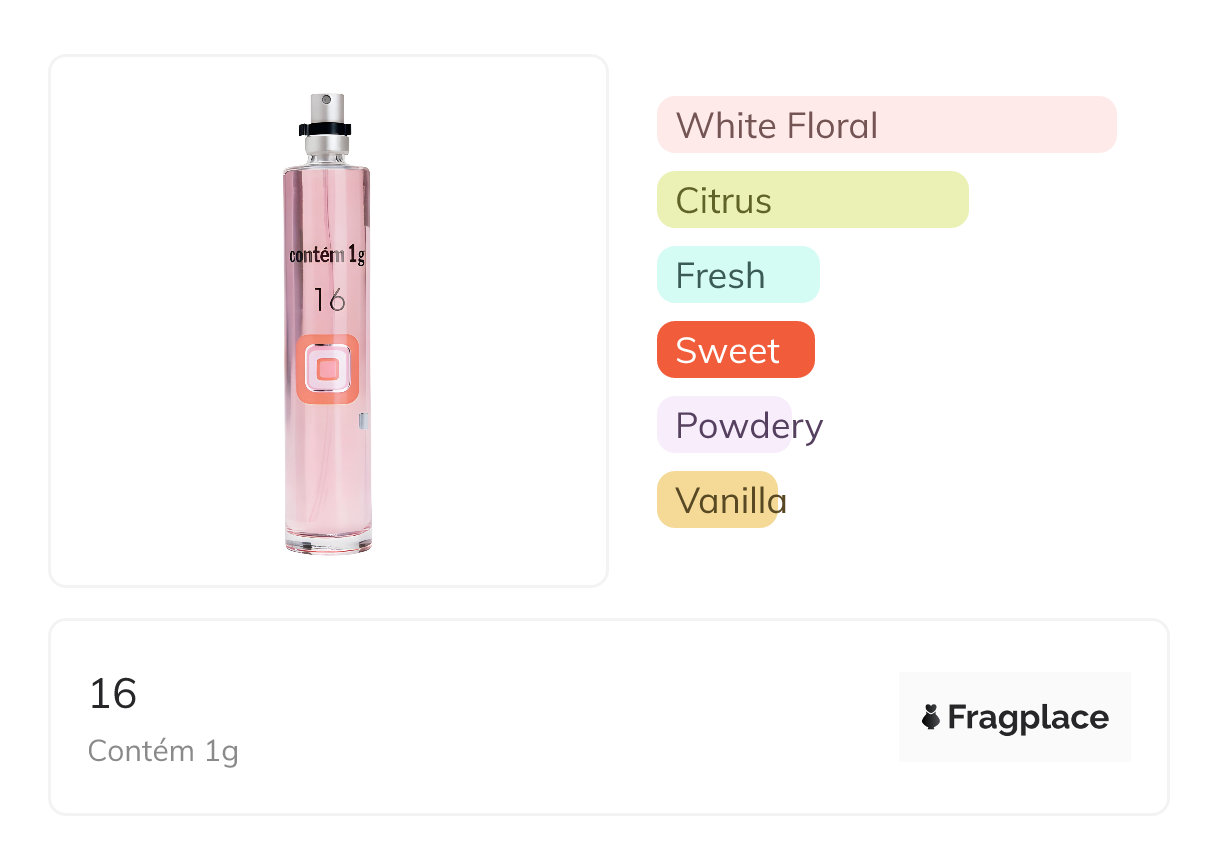Click the 'contém 1g' label on the bottle
The width and height of the screenshot is (1218, 864).
pyautogui.click(x=327, y=255)
